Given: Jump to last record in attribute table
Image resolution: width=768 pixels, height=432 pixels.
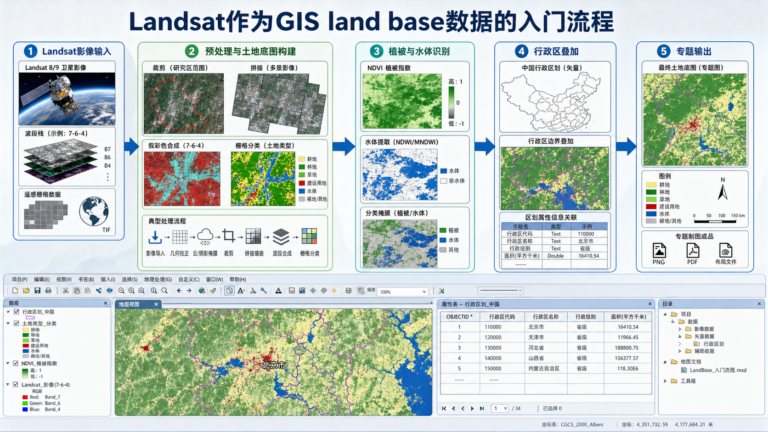Looking at the screenshot, I should coord(482,408).
